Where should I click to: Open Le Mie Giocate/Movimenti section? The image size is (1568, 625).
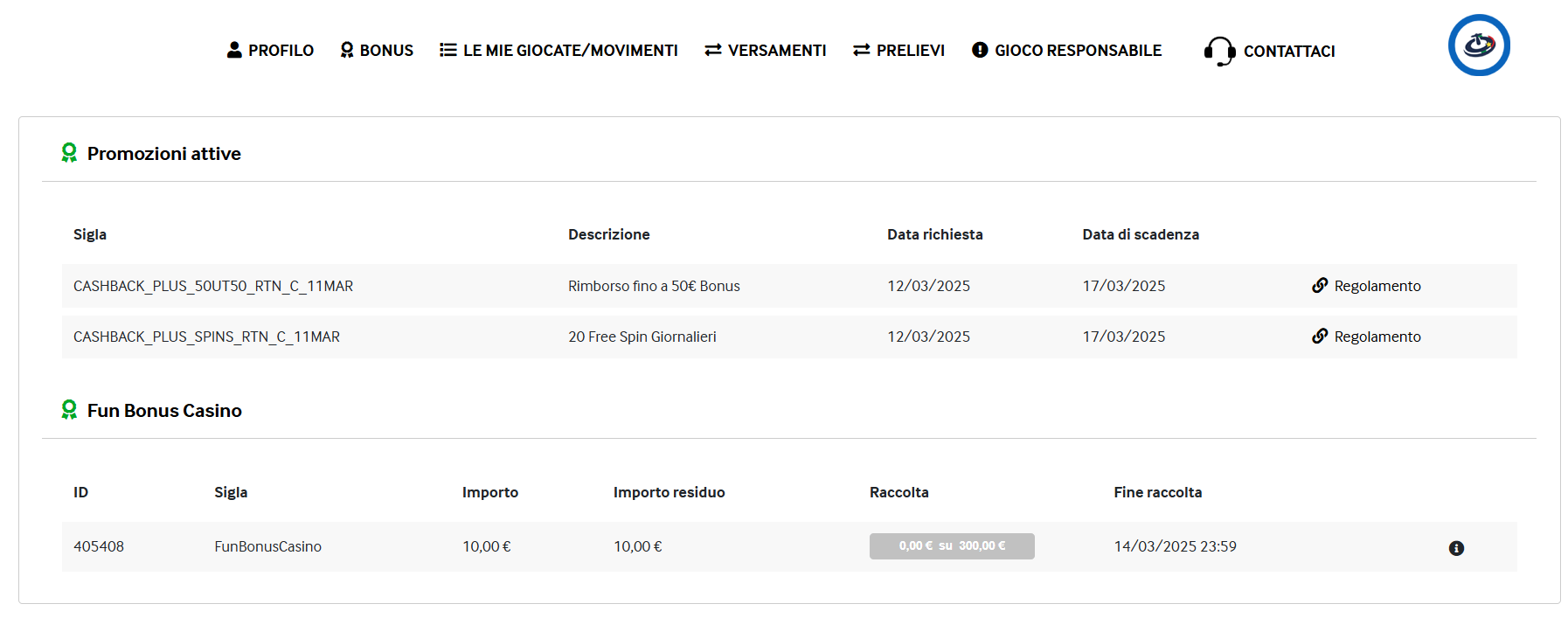click(x=570, y=51)
